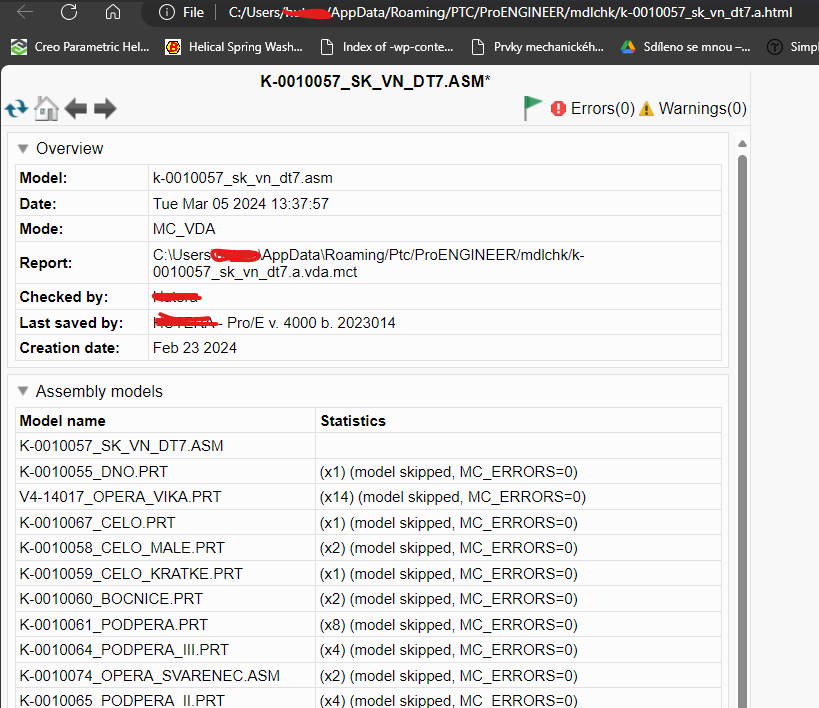Click the back arrow in the report navigation
819x708 pixels.
pos(75,108)
